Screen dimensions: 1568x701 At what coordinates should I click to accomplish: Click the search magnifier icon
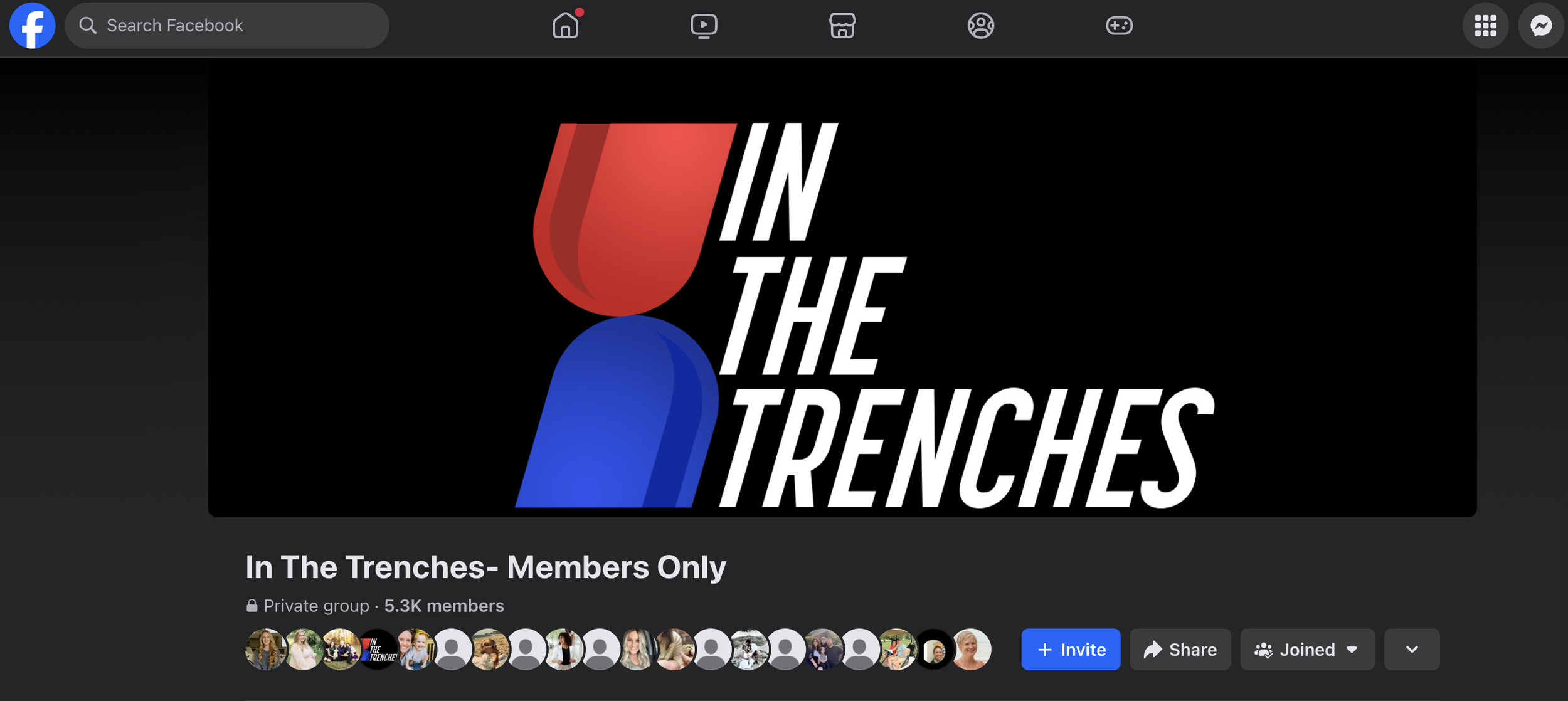pyautogui.click(x=88, y=26)
